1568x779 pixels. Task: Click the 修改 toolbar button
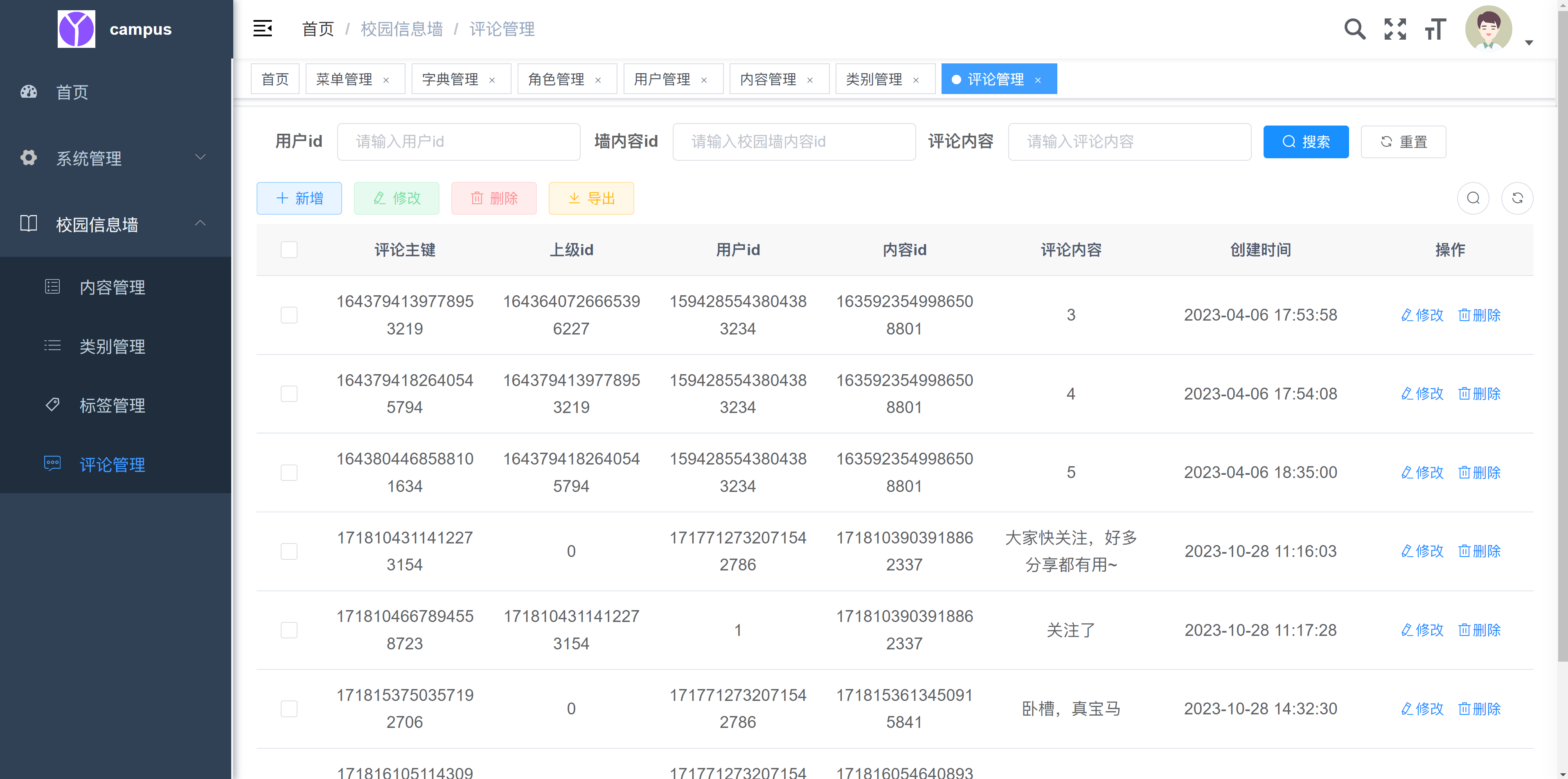(396, 198)
